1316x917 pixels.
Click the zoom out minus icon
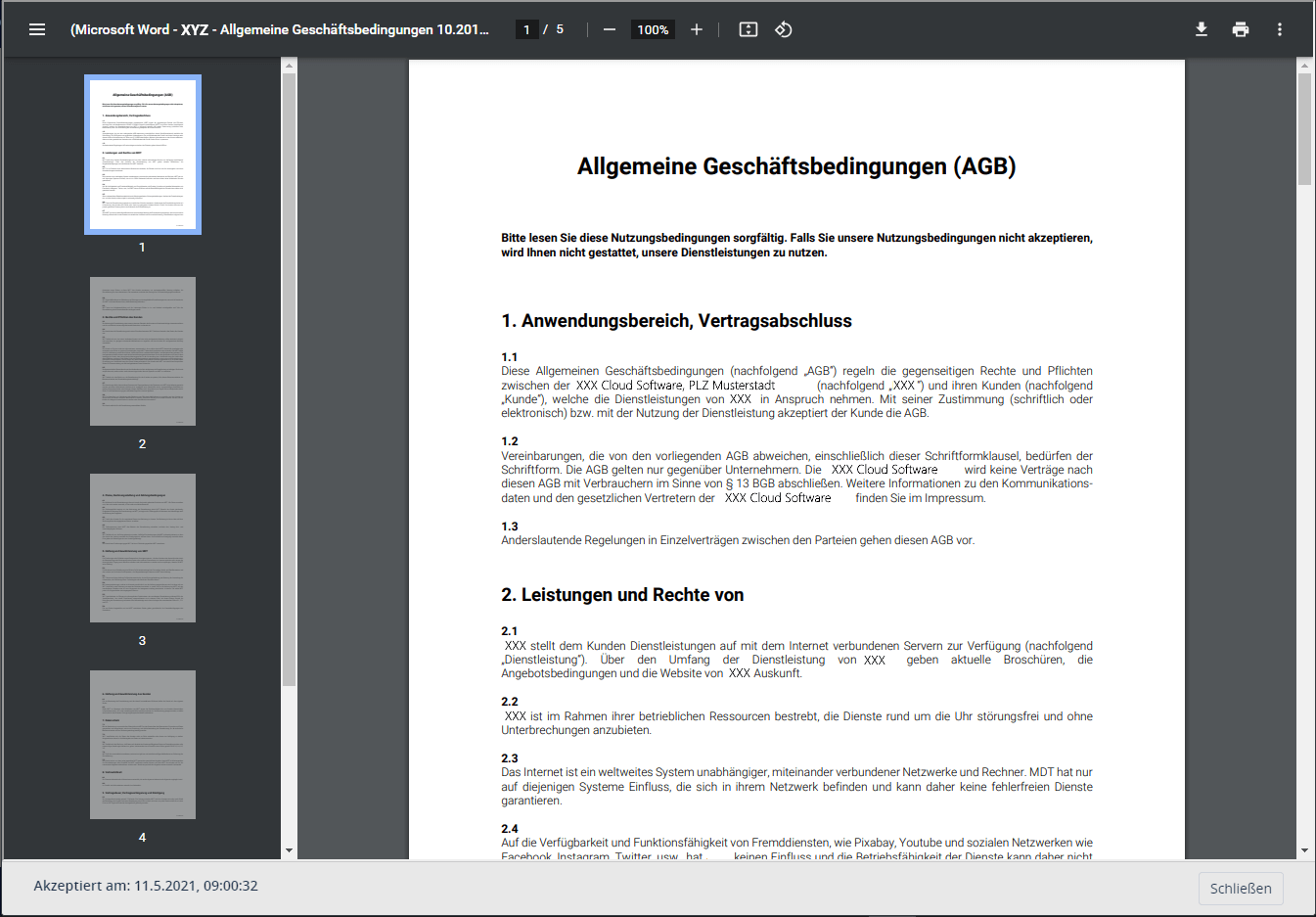point(610,29)
